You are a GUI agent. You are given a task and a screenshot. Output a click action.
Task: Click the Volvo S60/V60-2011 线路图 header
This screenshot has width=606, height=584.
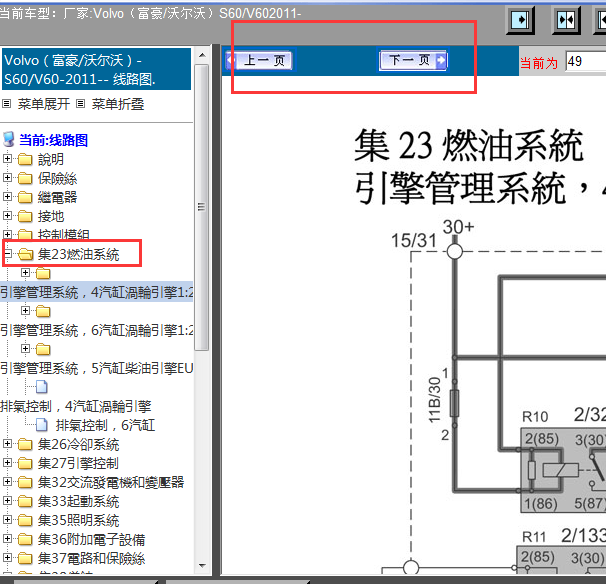pyautogui.click(x=97, y=70)
